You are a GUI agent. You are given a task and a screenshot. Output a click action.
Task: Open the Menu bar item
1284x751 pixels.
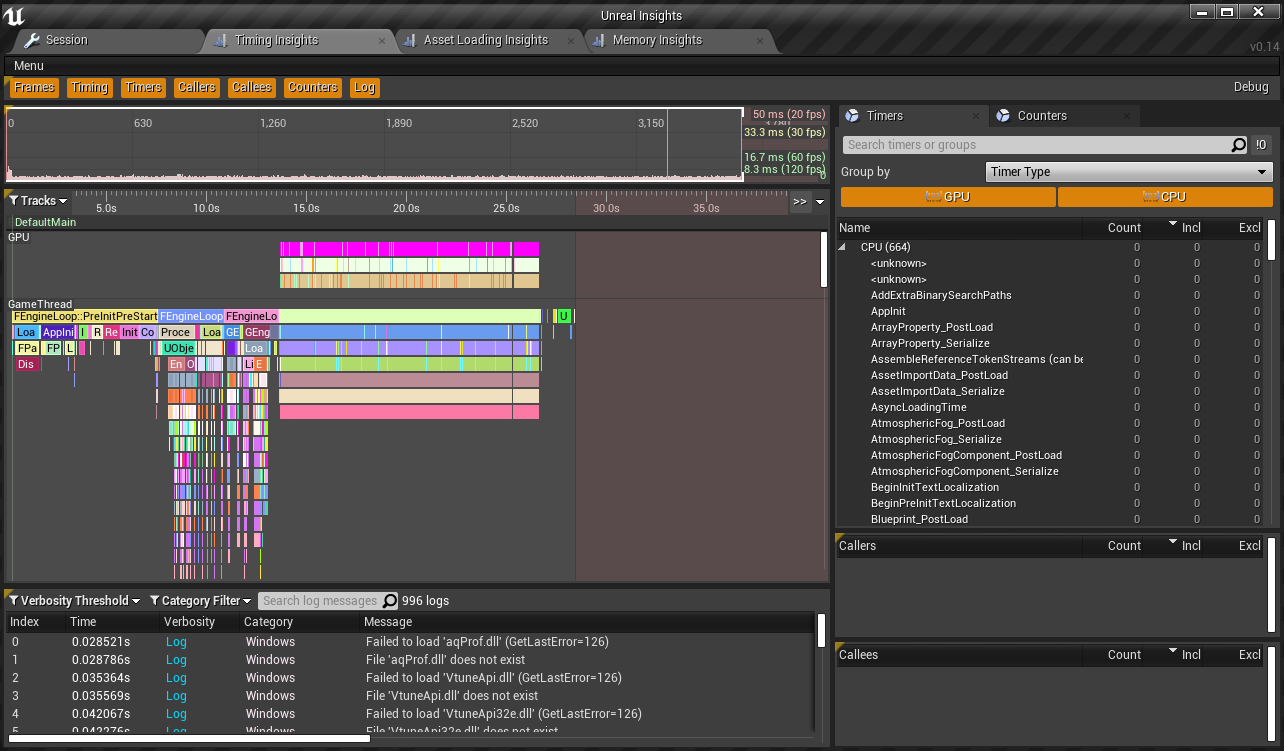tap(29, 66)
